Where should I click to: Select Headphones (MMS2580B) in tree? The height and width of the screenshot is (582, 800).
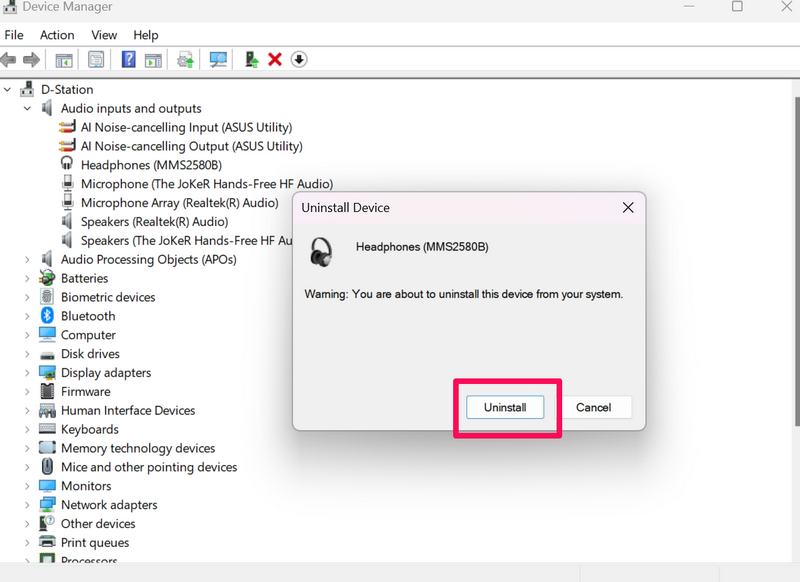151,165
